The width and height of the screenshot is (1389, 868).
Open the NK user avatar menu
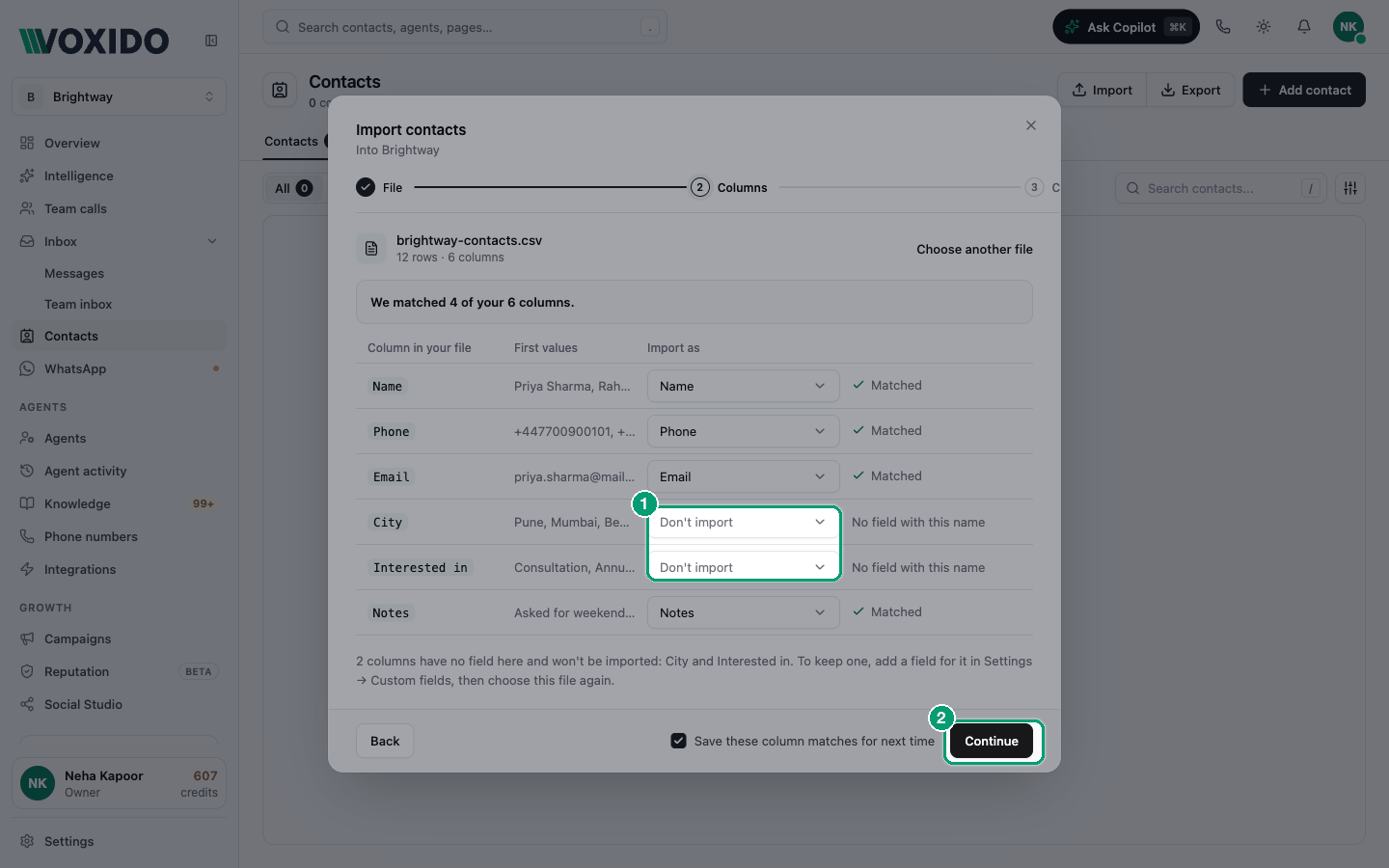[1348, 27]
